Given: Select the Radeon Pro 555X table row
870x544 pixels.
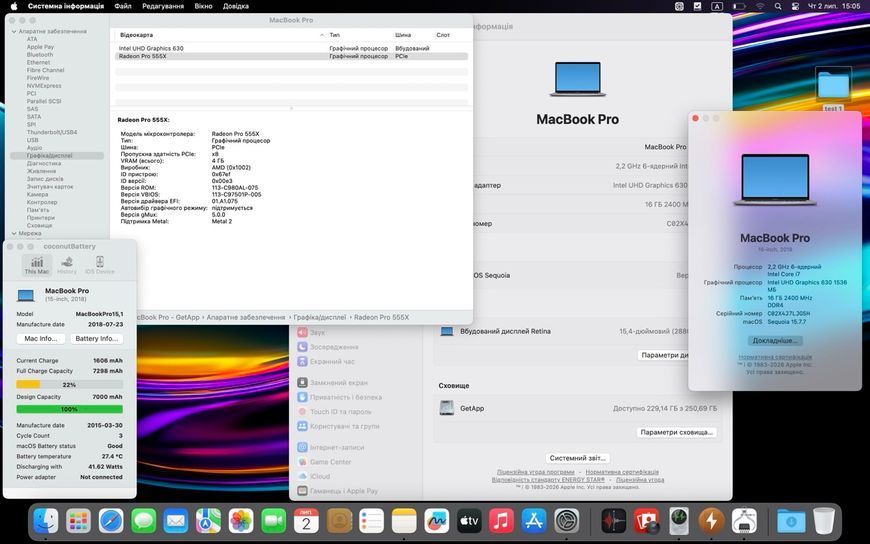Looking at the screenshot, I should (291, 56).
